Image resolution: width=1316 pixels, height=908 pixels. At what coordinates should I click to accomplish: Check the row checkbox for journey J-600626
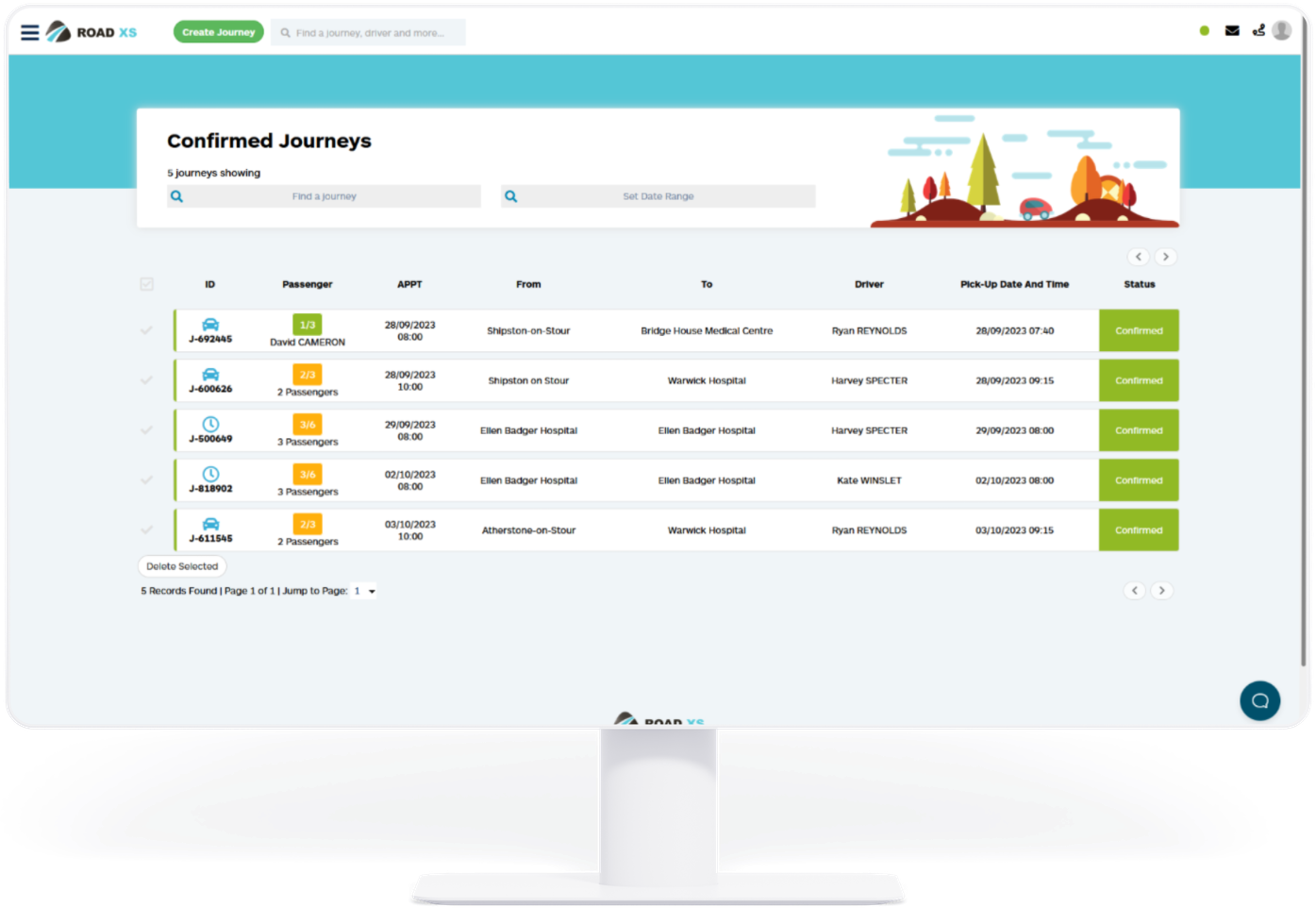tap(147, 379)
